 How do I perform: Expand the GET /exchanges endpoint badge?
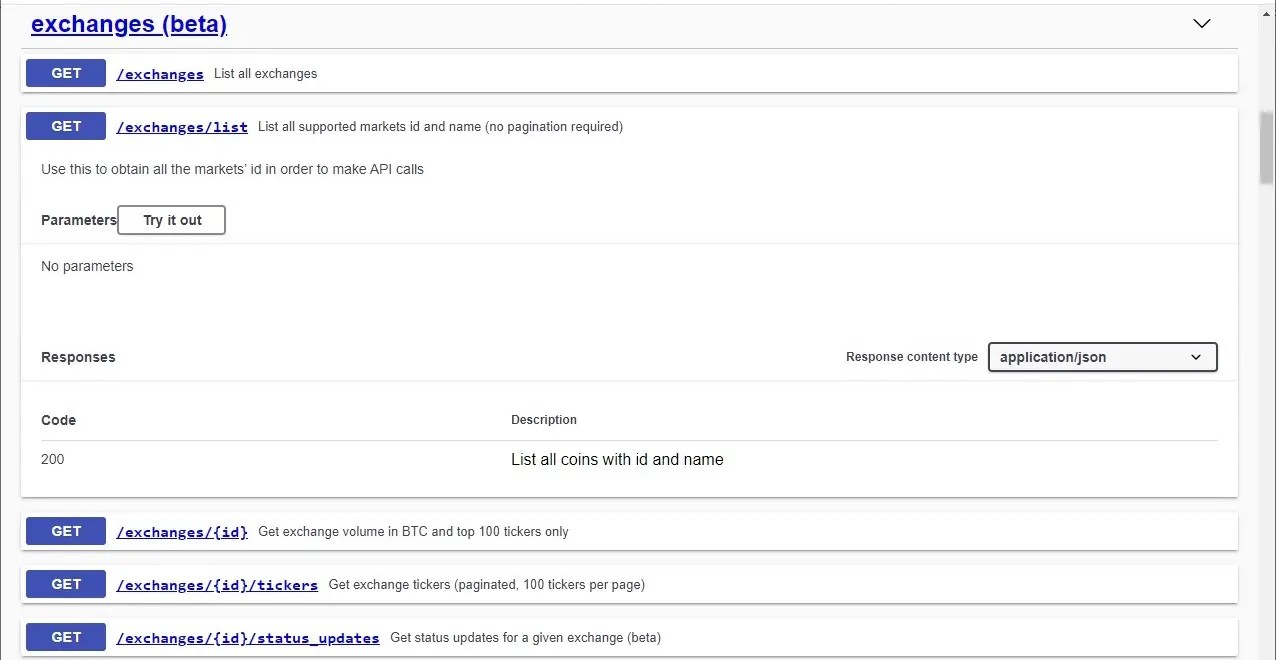(66, 73)
